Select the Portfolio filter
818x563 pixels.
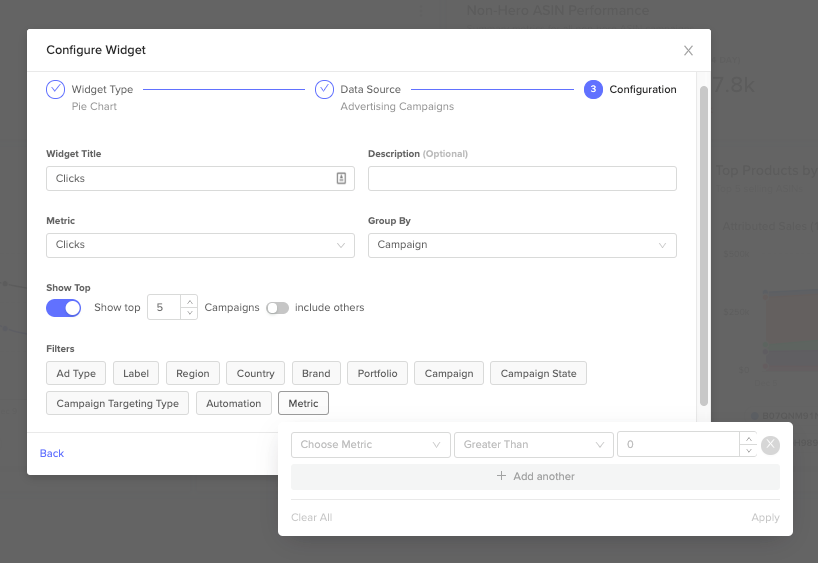[377, 374]
